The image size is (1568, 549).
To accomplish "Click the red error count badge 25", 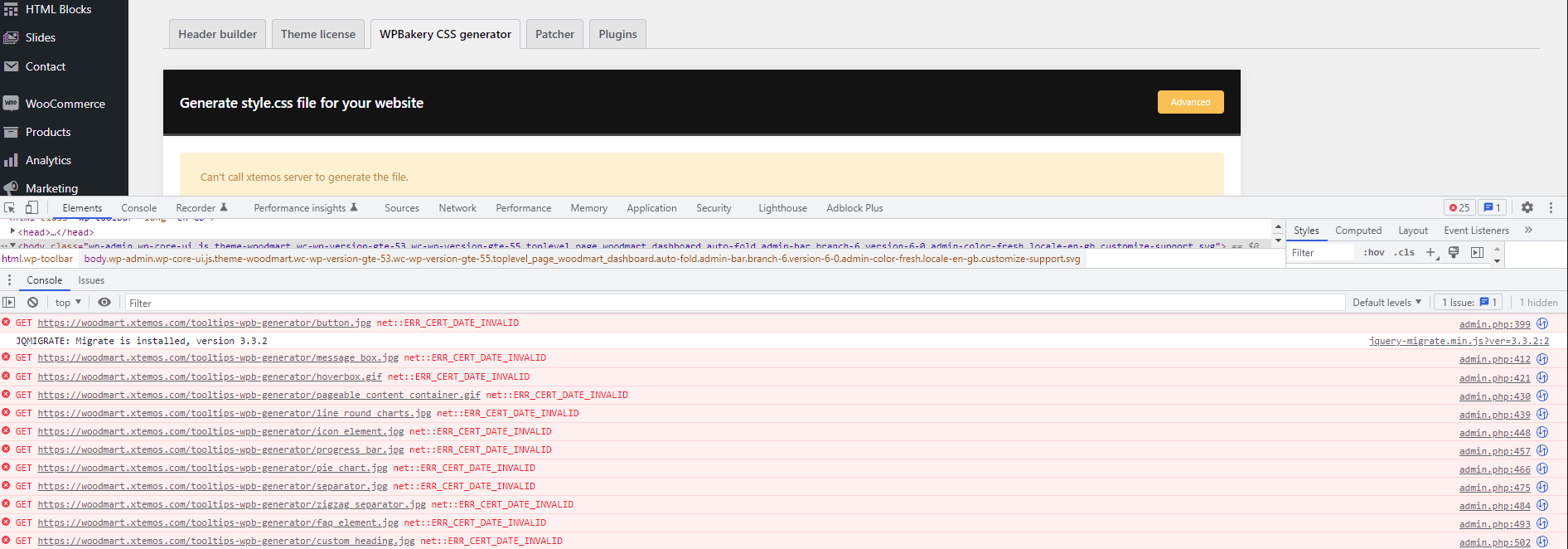I will [1459, 207].
